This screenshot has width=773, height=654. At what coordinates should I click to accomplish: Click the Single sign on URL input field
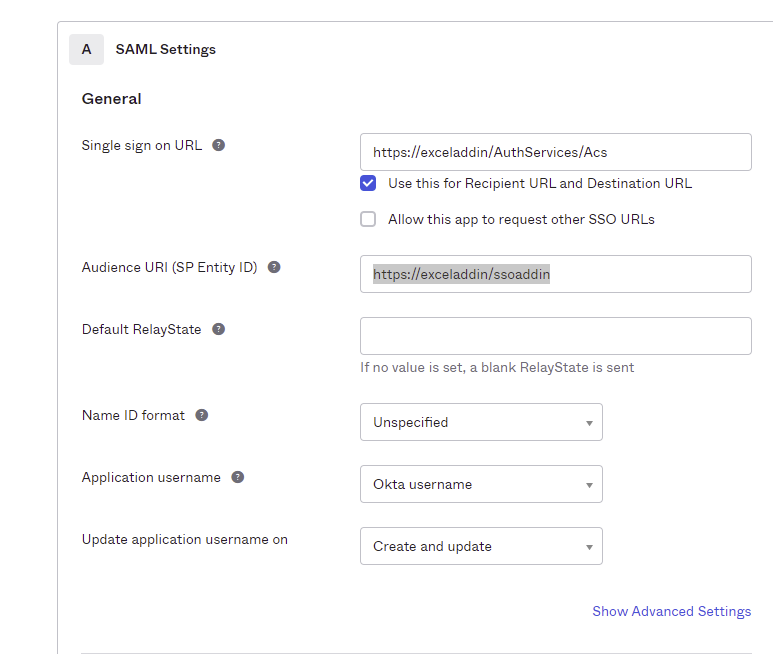555,152
